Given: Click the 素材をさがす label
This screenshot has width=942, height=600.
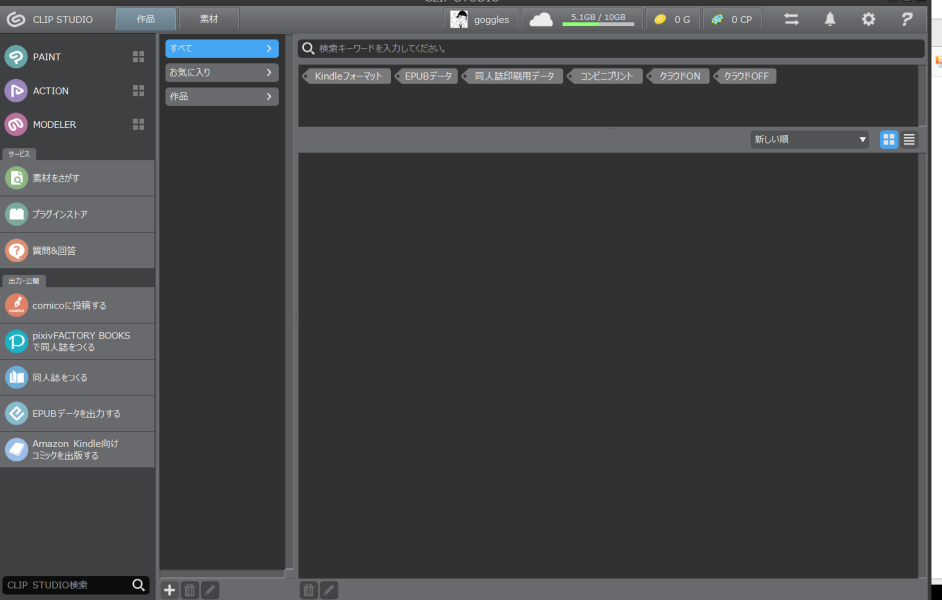Looking at the screenshot, I should point(56,178).
